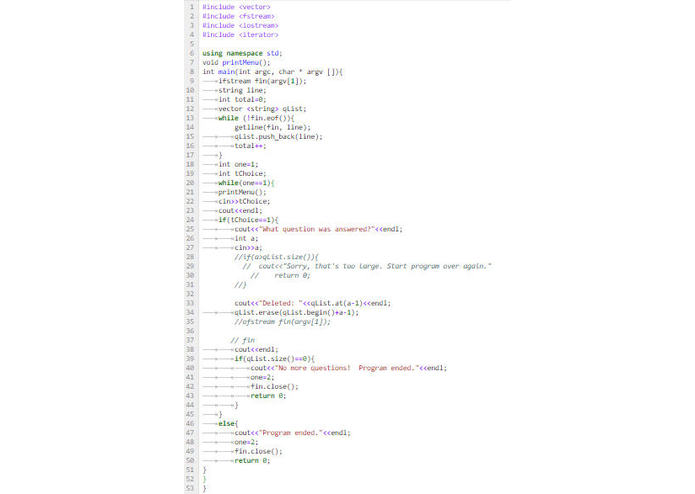Click the 'string line;' declaration
This screenshot has width=695, height=494.
[x=242, y=90]
